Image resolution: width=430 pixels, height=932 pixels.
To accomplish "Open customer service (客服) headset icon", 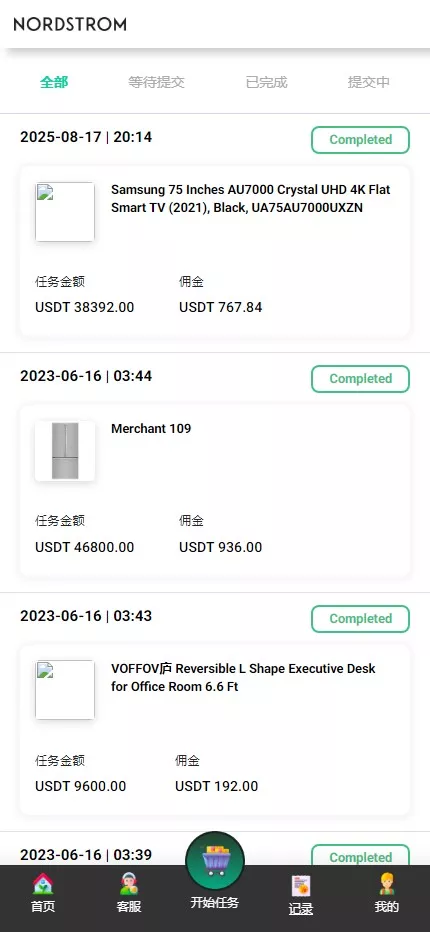I will coord(128,884).
